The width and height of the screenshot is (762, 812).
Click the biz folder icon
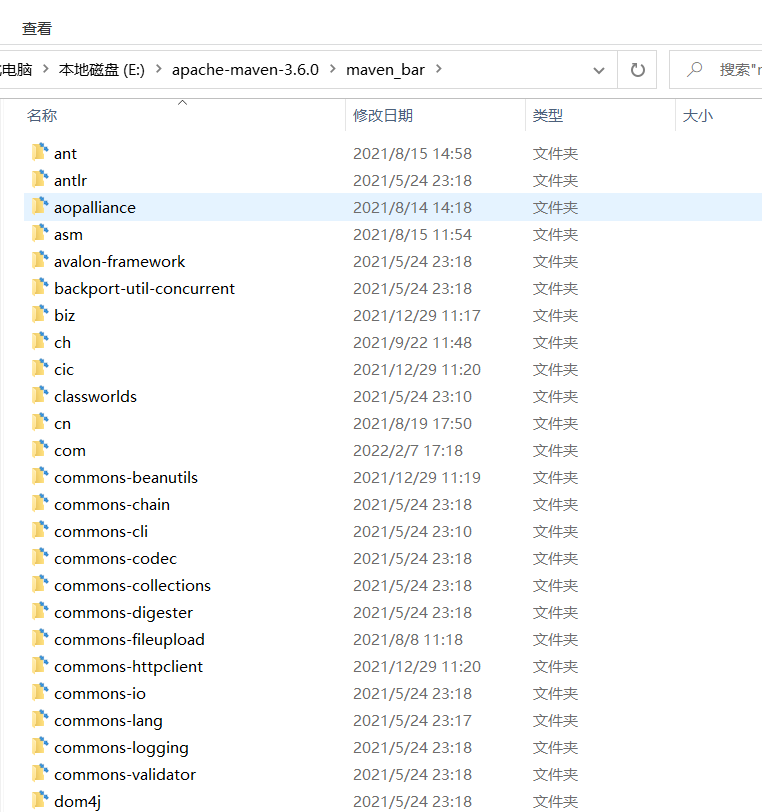coord(40,314)
